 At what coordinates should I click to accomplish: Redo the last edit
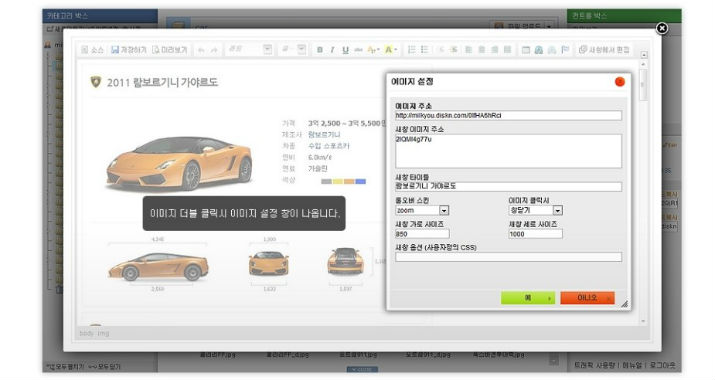pyautogui.click(x=214, y=50)
